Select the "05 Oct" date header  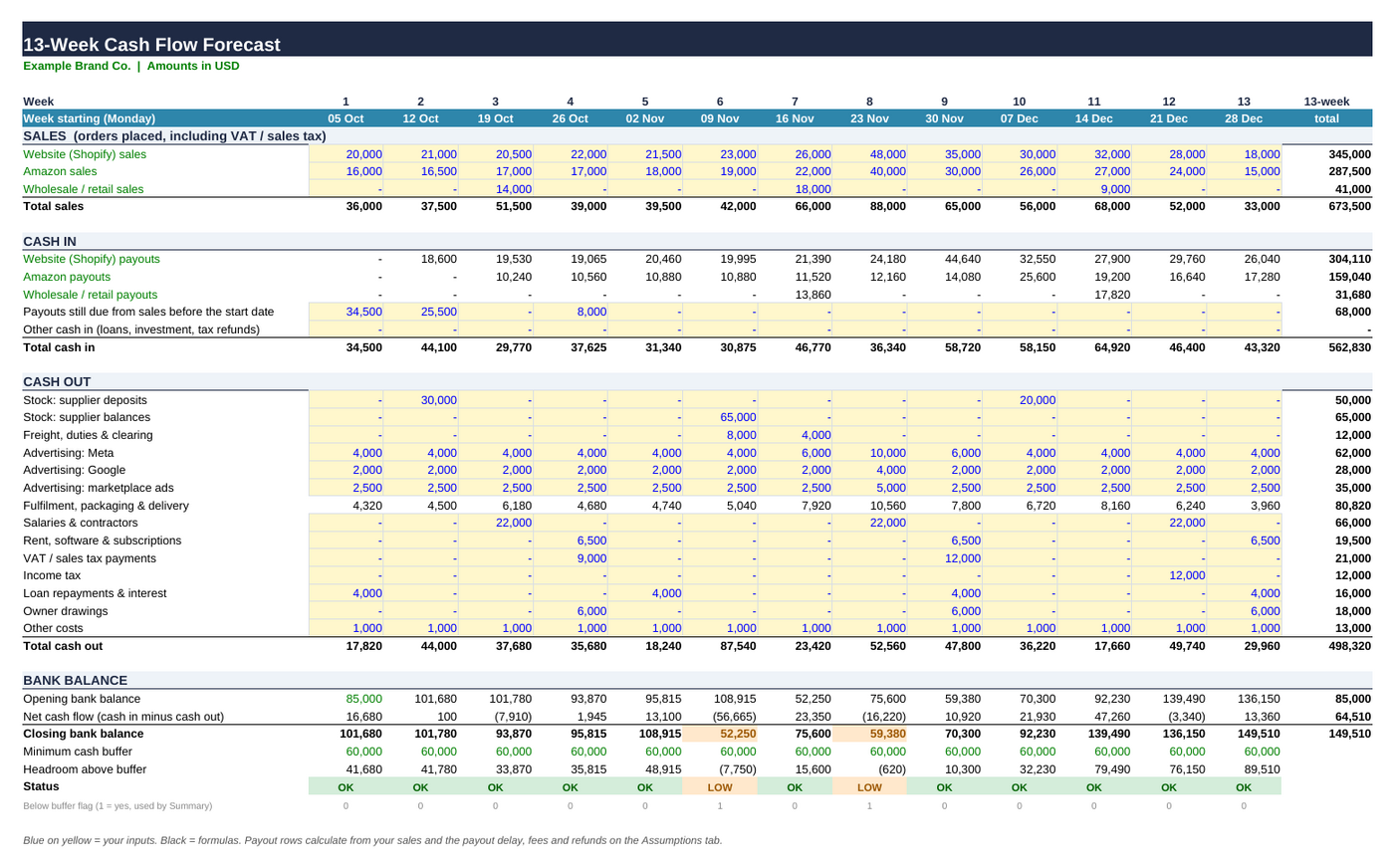(347, 117)
